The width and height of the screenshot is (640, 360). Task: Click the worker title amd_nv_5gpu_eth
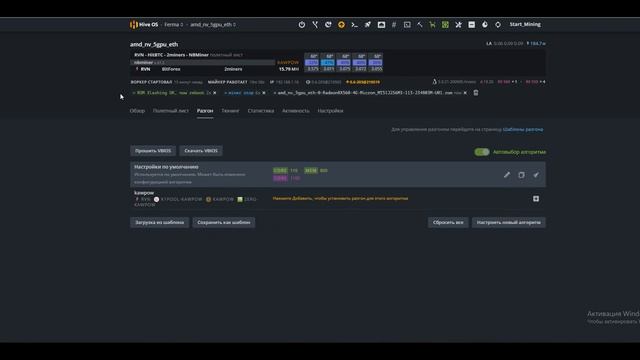point(154,44)
